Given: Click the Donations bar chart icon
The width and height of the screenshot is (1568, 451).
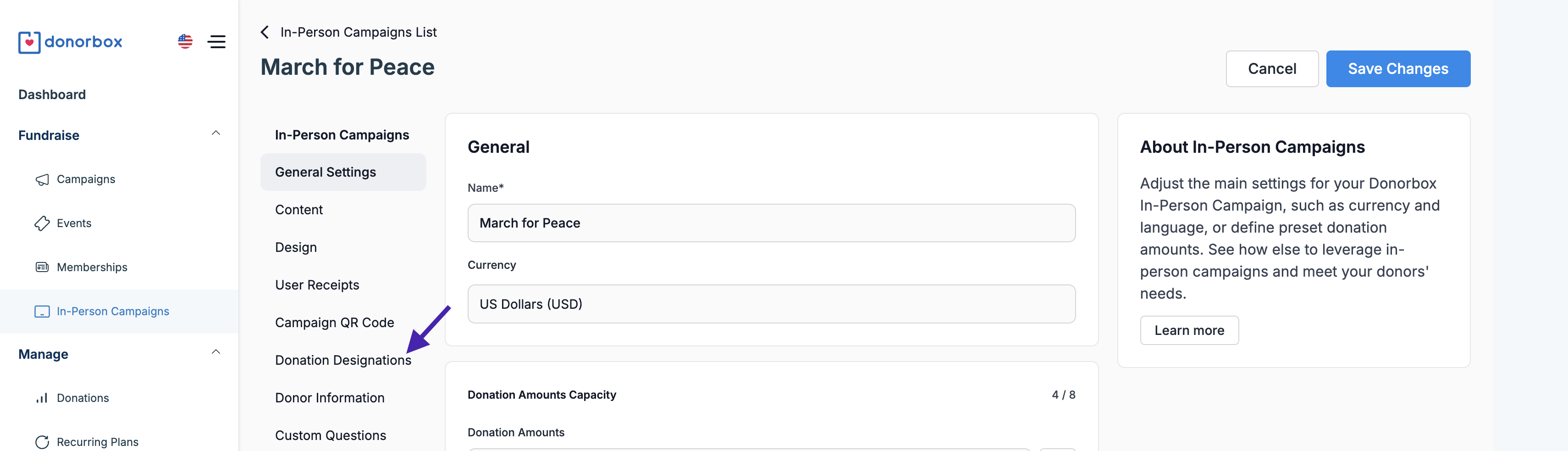Looking at the screenshot, I should pos(42,398).
